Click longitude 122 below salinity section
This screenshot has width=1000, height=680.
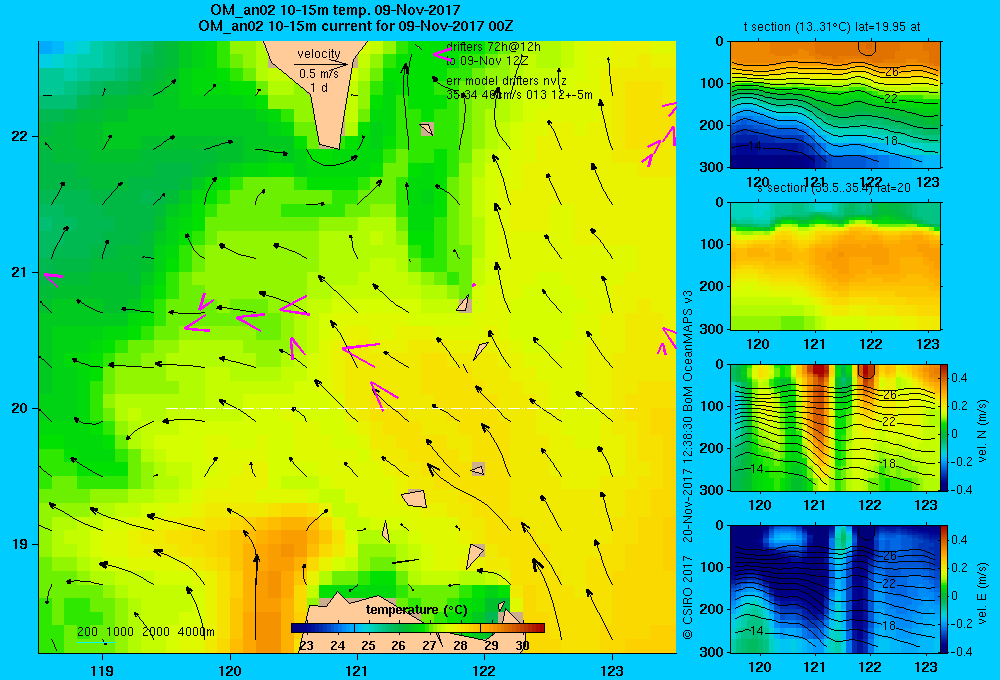(x=871, y=344)
